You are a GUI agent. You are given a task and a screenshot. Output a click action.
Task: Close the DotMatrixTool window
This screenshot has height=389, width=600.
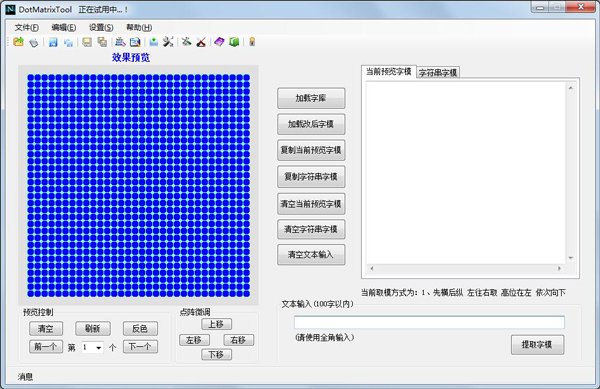[580, 7]
